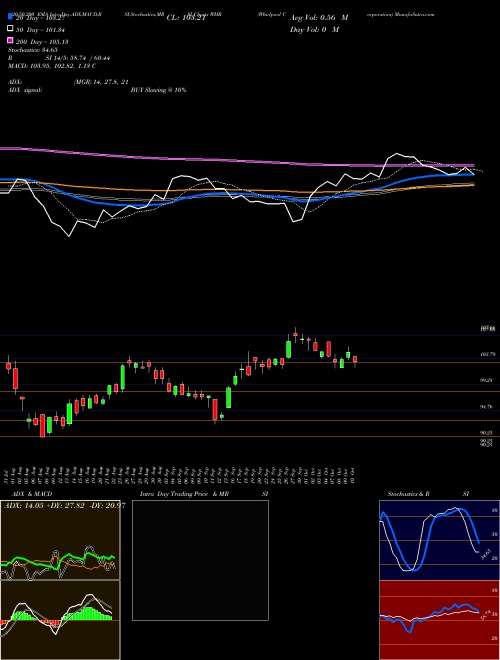Click the blue 20 Day legend swatch
Image resolution: width=500 pixels, height=660 pixels.
pyautogui.click(x=10, y=17)
